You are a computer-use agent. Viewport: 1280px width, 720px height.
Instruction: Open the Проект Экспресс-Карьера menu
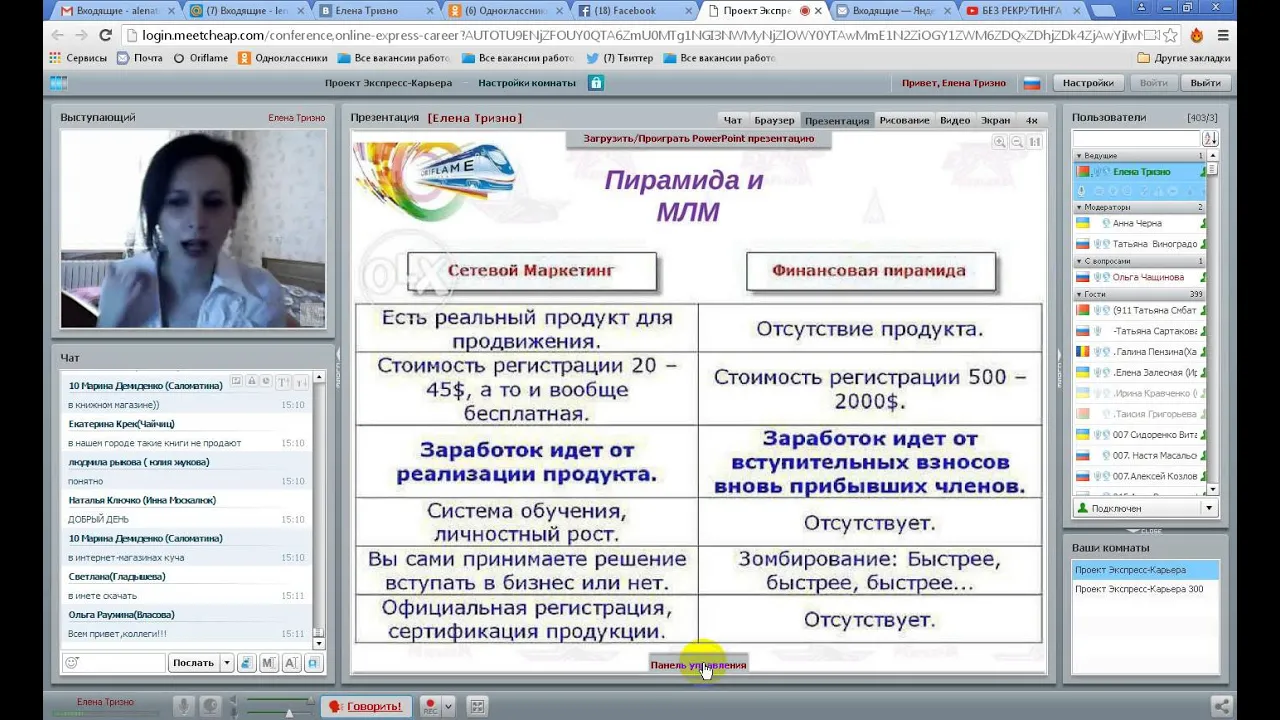pos(388,83)
